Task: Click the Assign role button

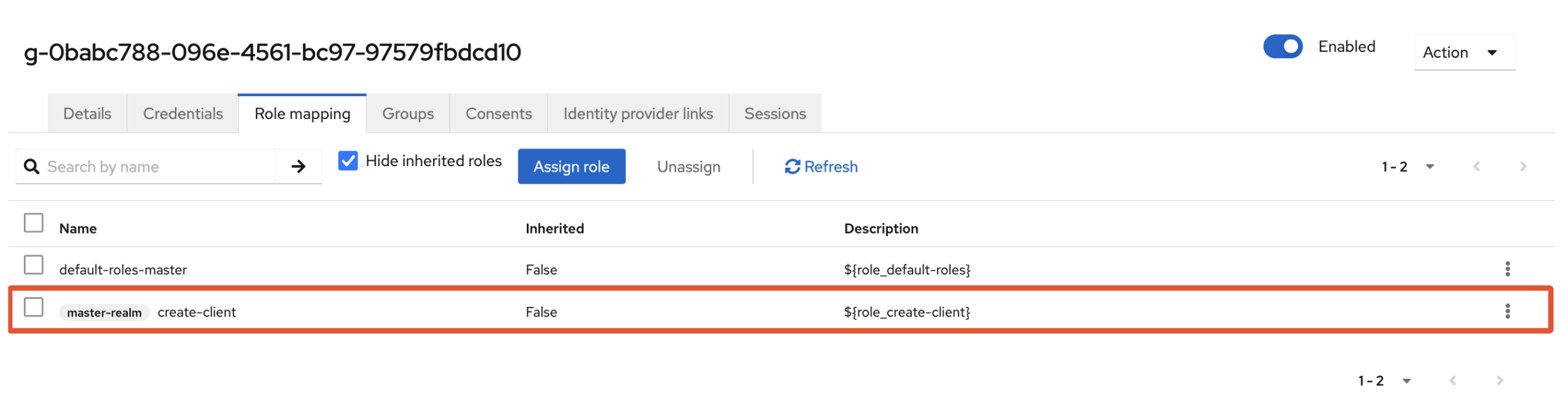Action: [571, 166]
